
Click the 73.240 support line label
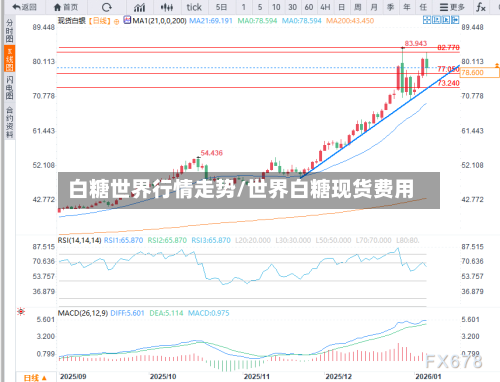448,83
